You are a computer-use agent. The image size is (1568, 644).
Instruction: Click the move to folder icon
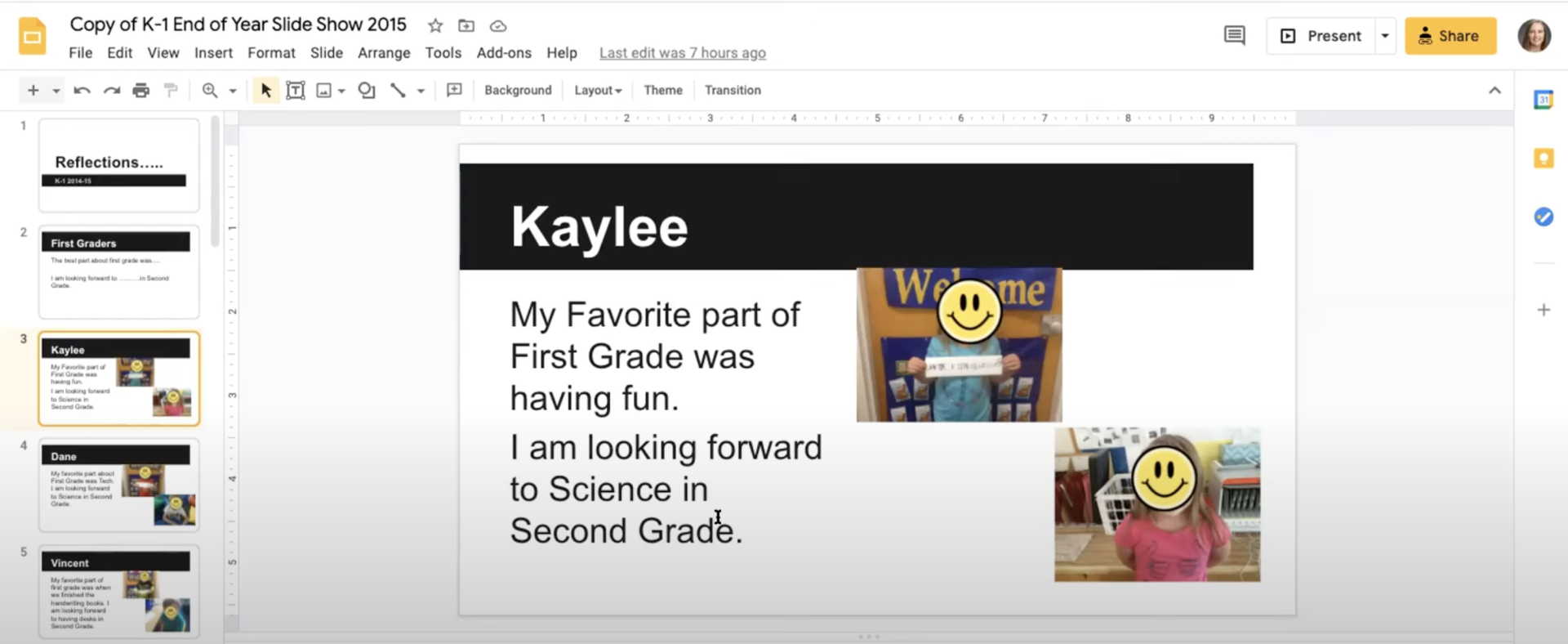click(x=466, y=26)
